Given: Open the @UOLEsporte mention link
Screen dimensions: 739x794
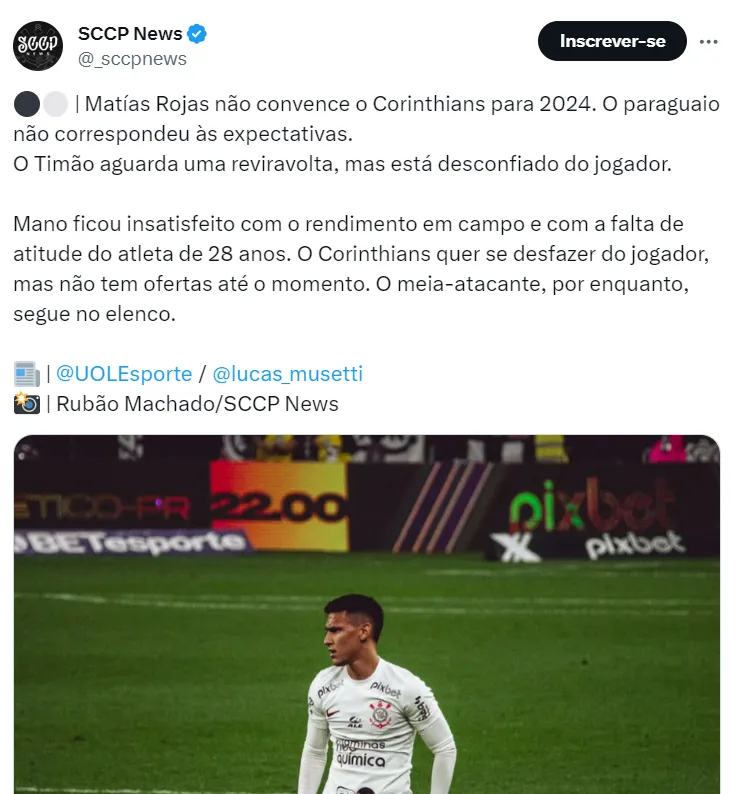Looking at the screenshot, I should 124,374.
